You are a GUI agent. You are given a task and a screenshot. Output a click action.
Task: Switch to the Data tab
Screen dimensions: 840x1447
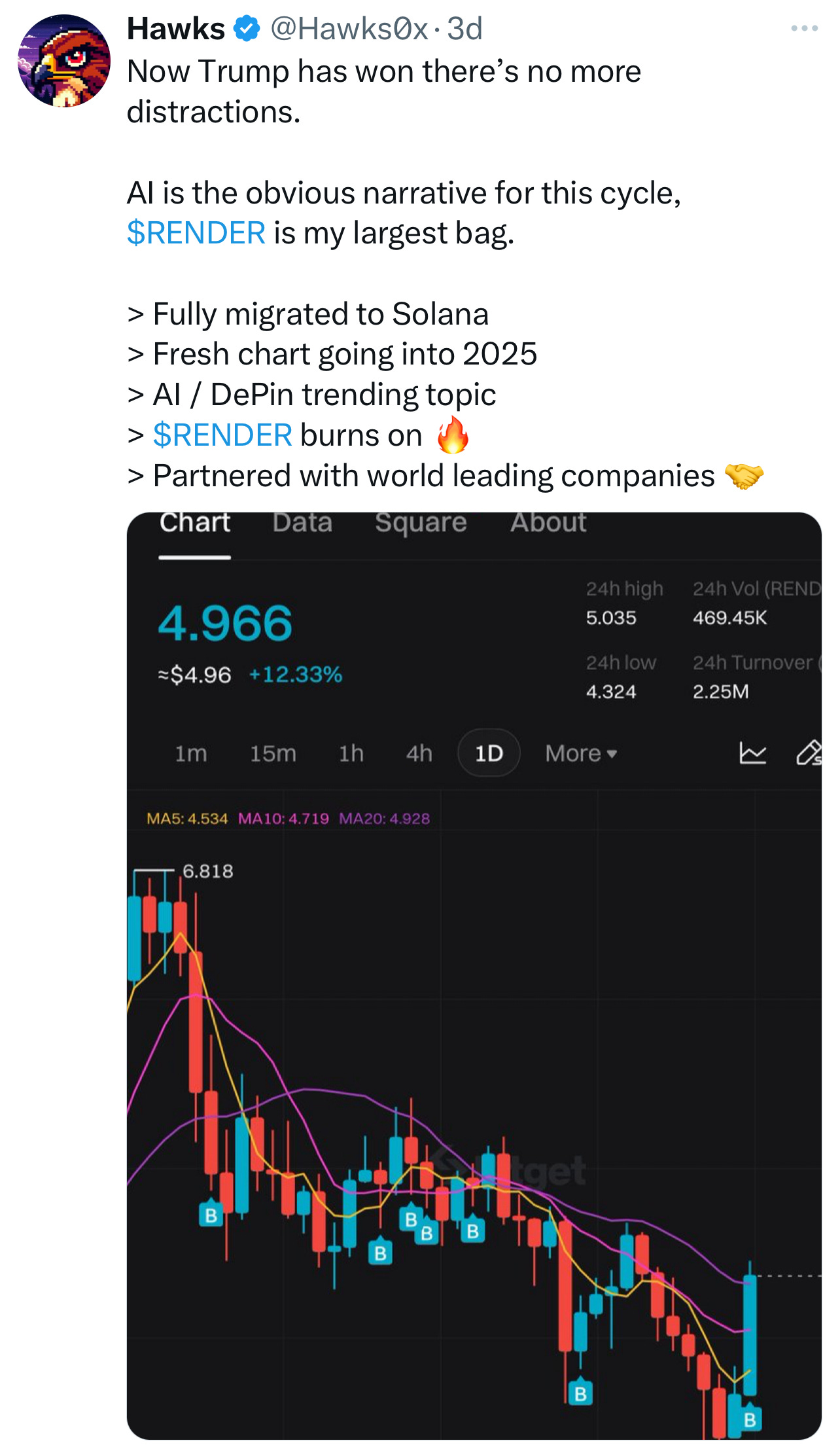(302, 522)
